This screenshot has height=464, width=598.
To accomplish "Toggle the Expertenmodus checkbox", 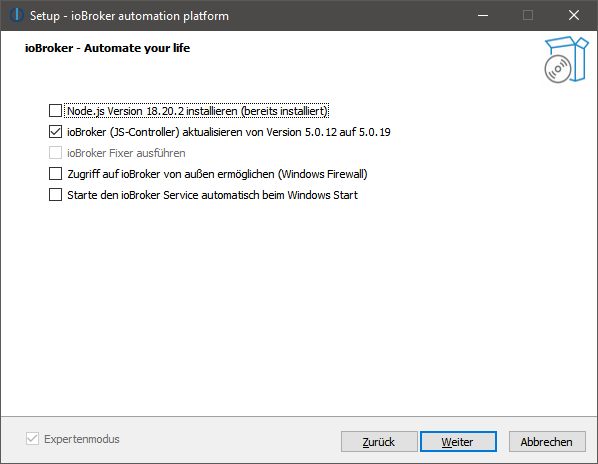I will (x=32, y=439).
